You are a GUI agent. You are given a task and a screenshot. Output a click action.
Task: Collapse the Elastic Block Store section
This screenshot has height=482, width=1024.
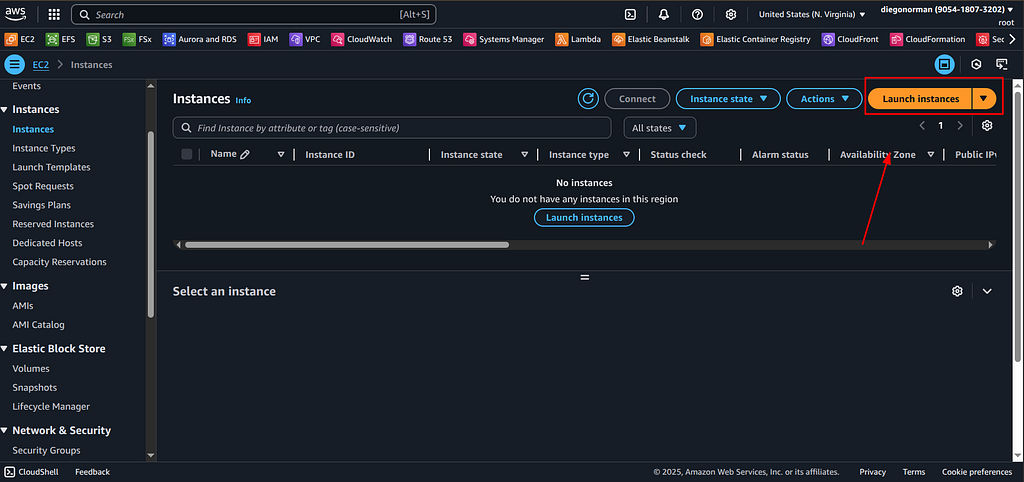click(5, 349)
